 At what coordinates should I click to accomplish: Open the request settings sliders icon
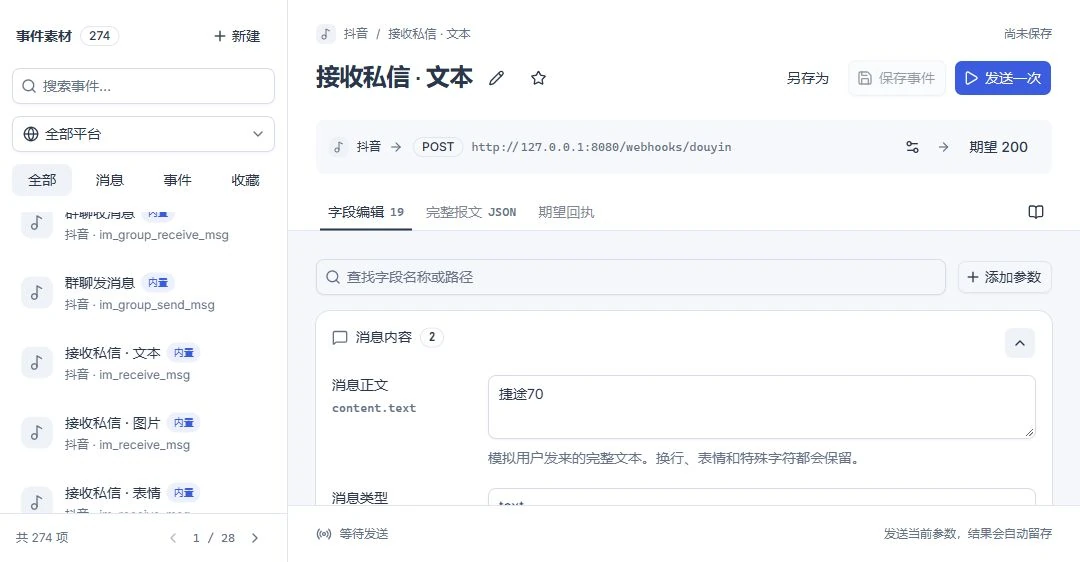tap(912, 147)
